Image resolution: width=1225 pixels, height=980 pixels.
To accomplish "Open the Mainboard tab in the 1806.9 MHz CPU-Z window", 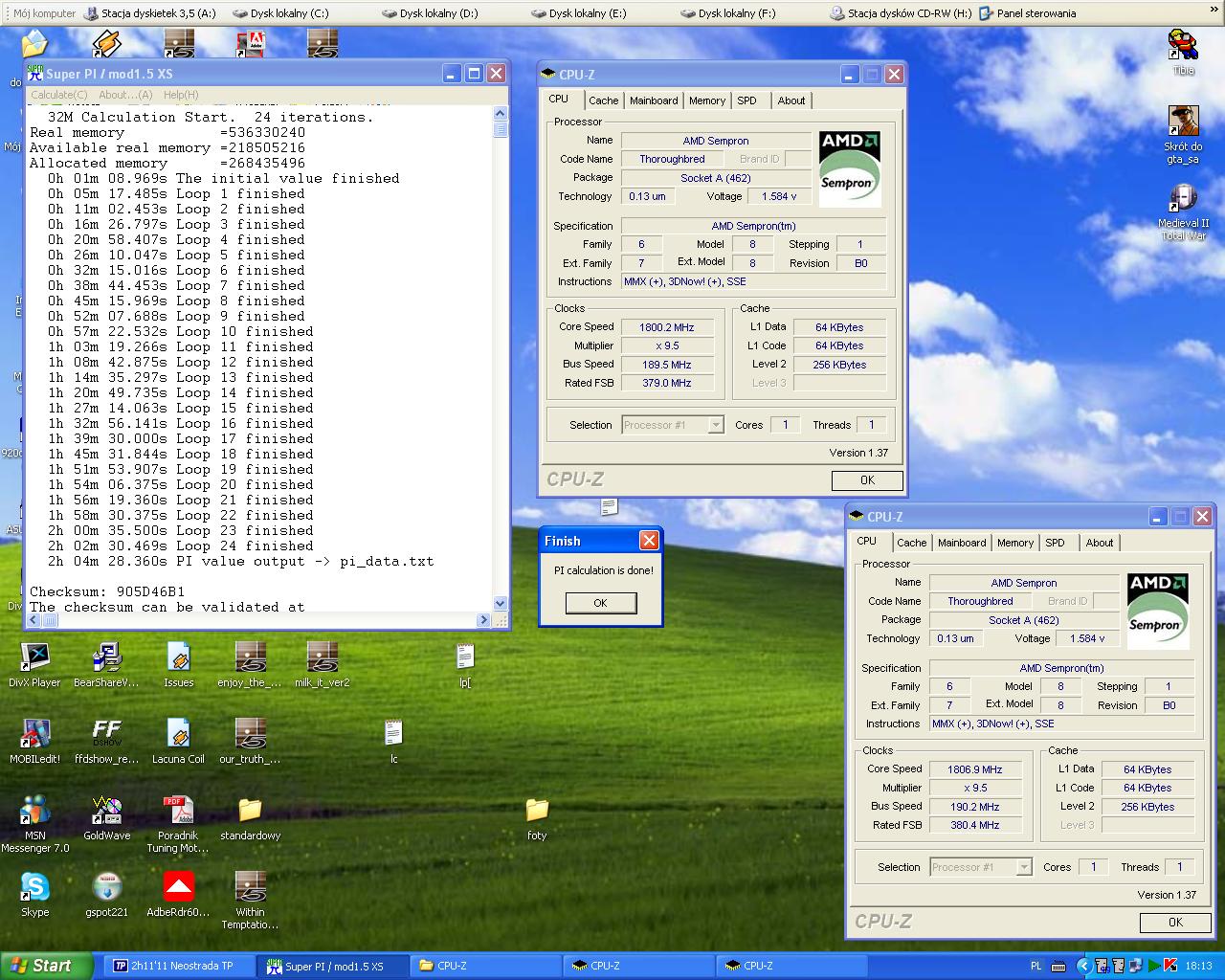I will pyautogui.click(x=962, y=543).
